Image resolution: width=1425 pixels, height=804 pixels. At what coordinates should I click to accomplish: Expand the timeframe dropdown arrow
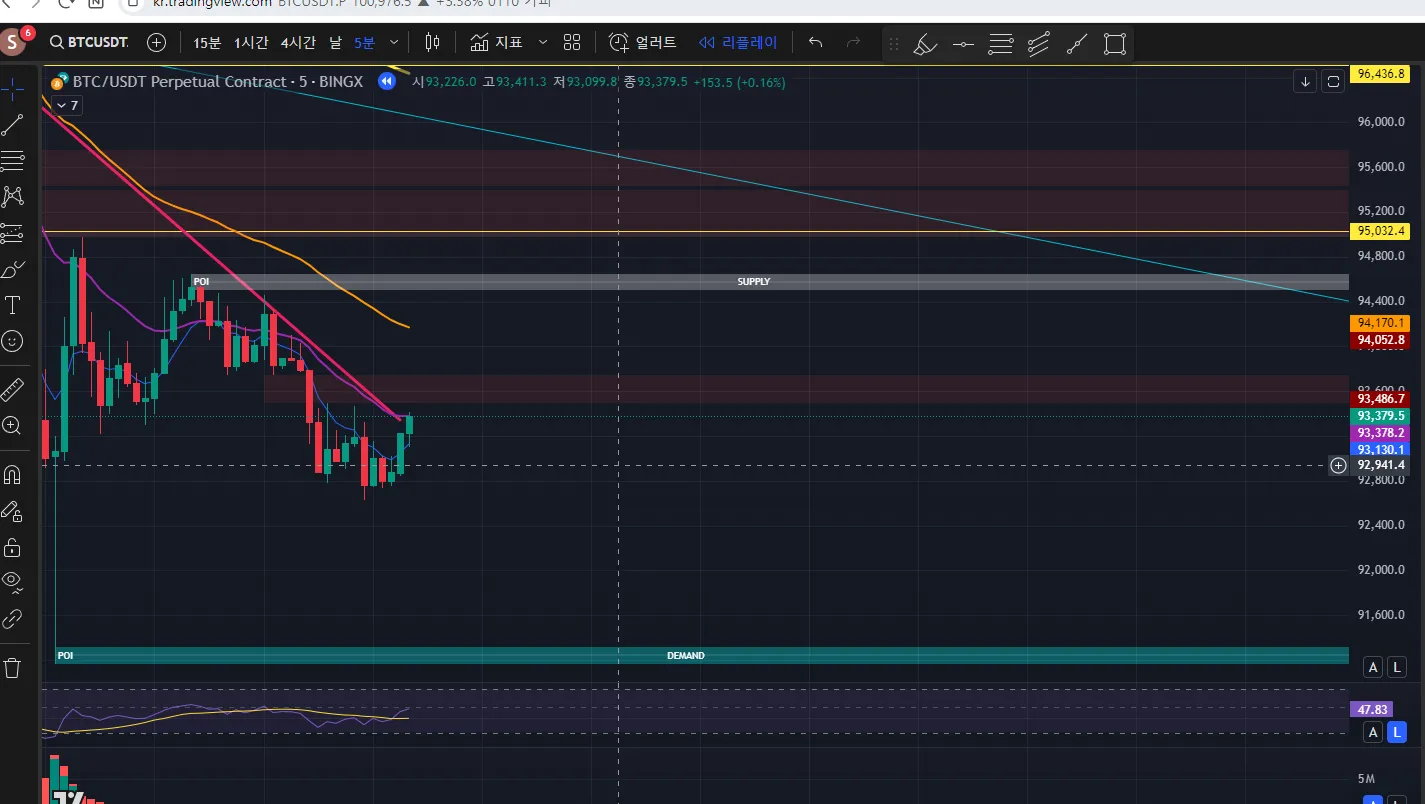pyautogui.click(x=394, y=42)
